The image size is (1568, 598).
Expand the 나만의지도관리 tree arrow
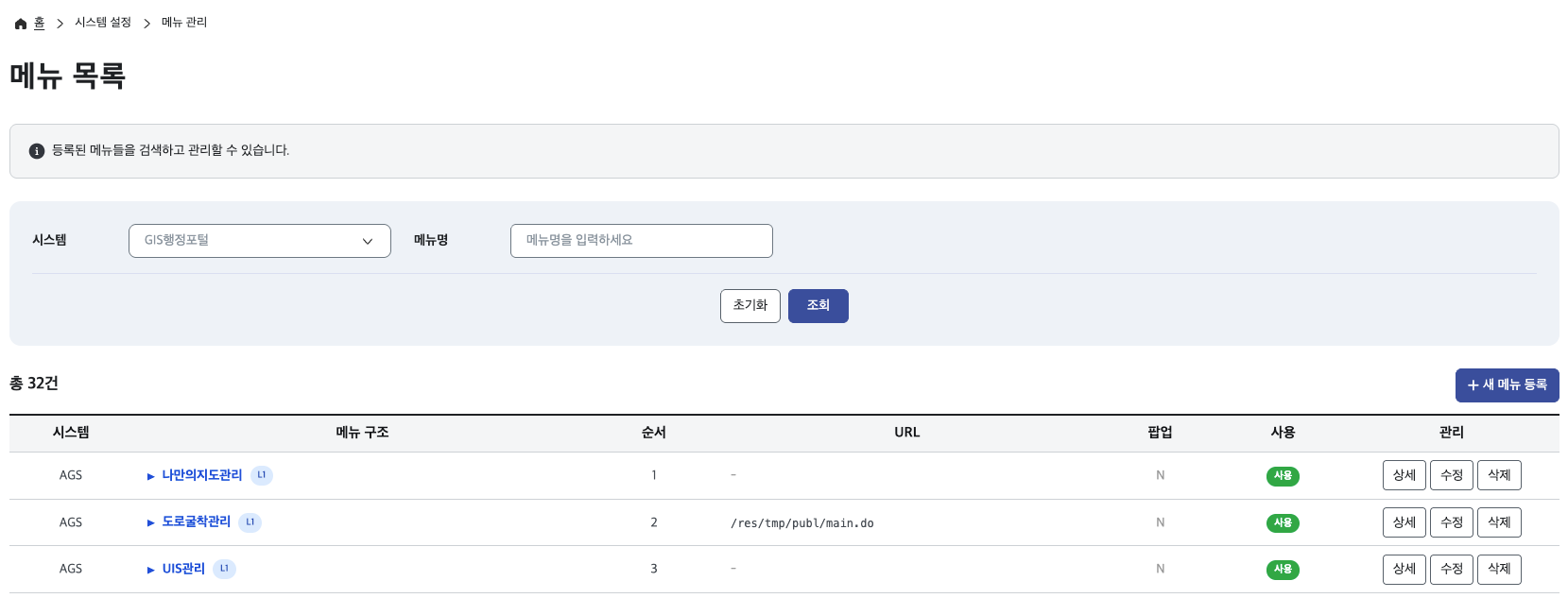tap(150, 476)
